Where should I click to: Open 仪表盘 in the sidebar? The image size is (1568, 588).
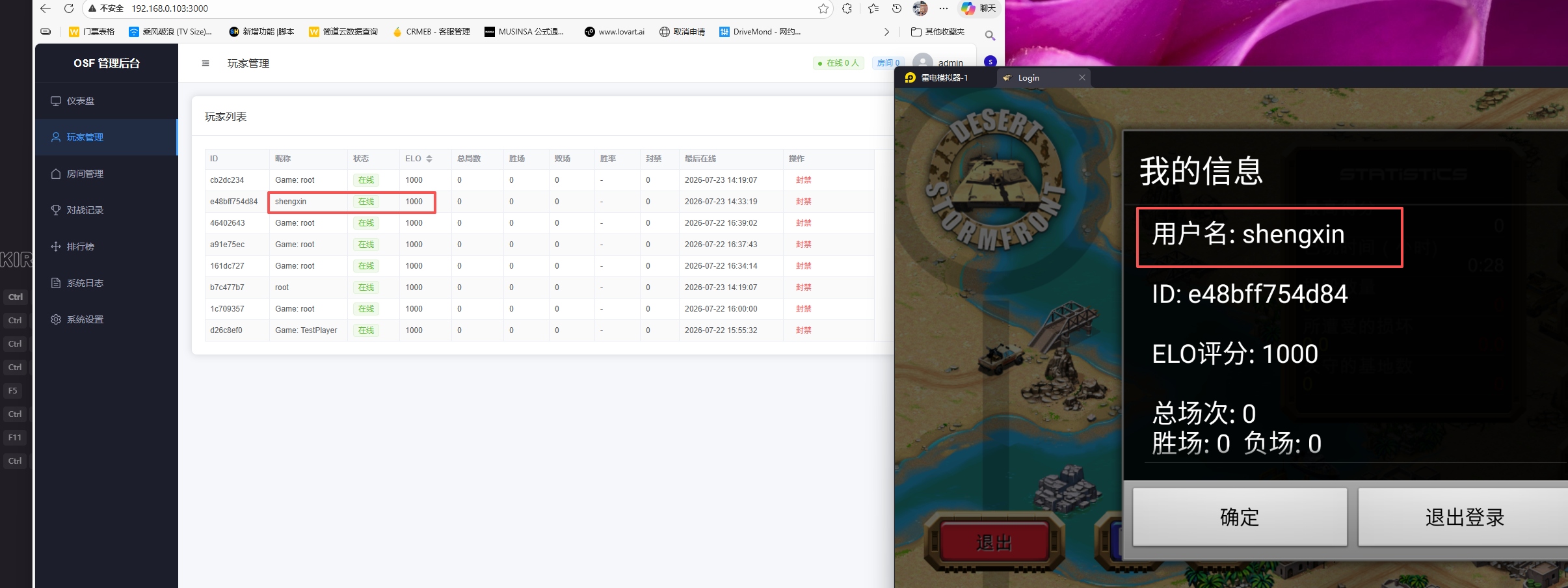tap(106, 101)
